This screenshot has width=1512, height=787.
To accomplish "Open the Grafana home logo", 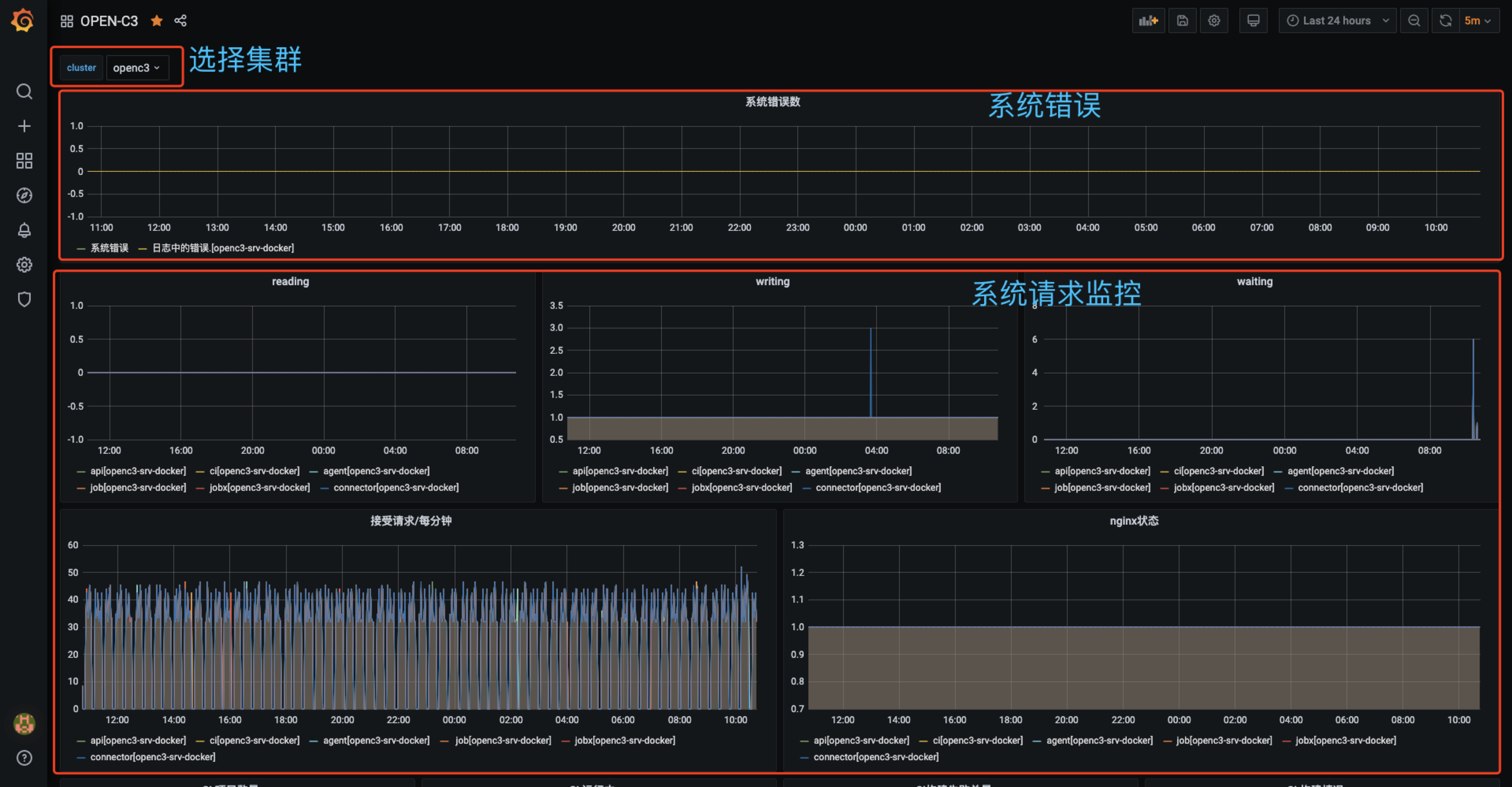I will click(x=23, y=20).
